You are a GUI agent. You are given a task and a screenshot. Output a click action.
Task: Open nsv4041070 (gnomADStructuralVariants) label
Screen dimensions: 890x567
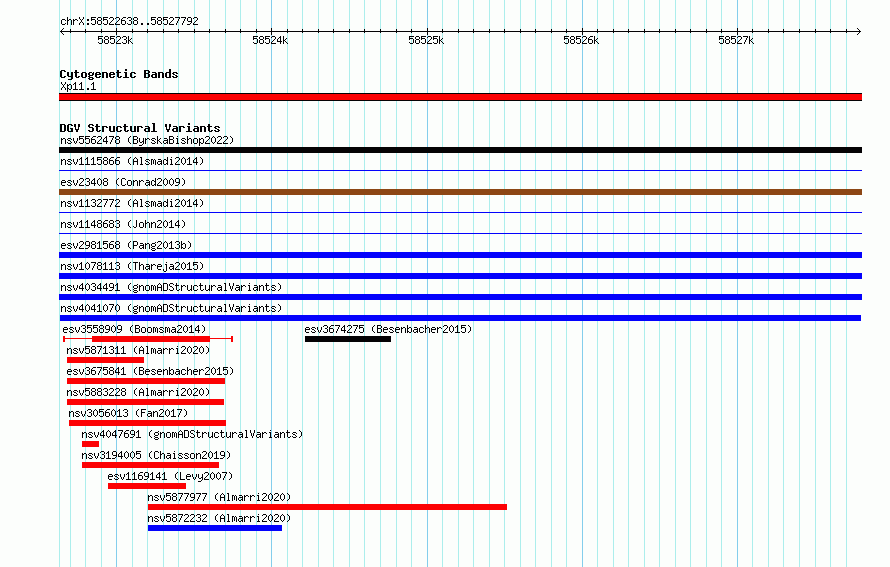tap(171, 308)
